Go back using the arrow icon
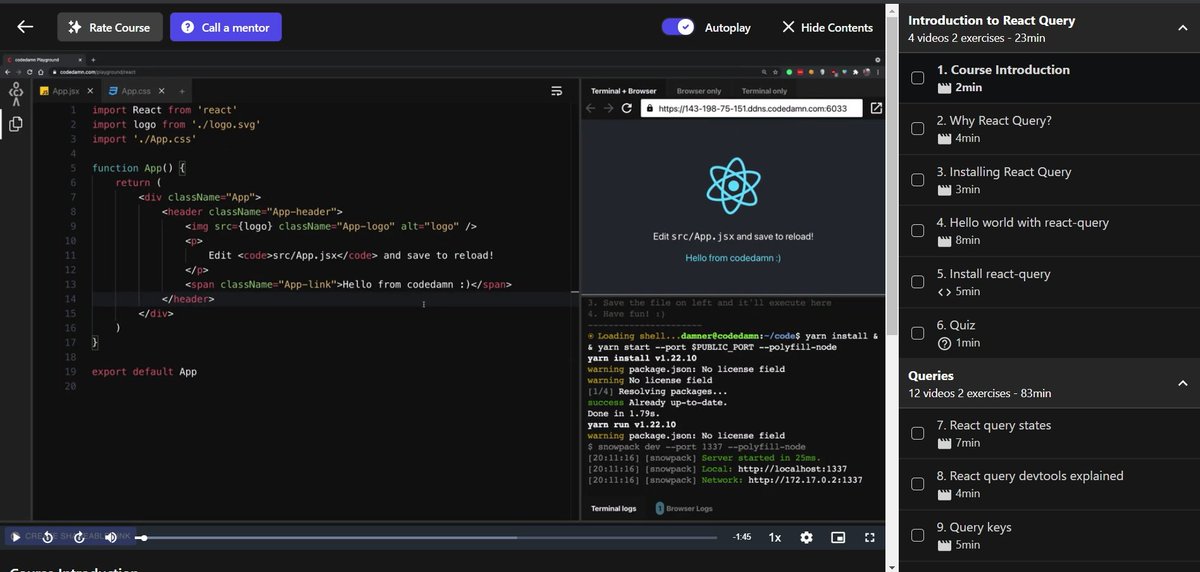This screenshot has height=572, width=1200. tap(25, 28)
